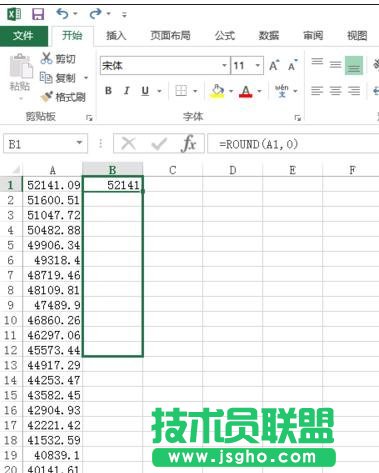
Task: Expand font color palette arrow
Action: pyautogui.click(x=259, y=91)
